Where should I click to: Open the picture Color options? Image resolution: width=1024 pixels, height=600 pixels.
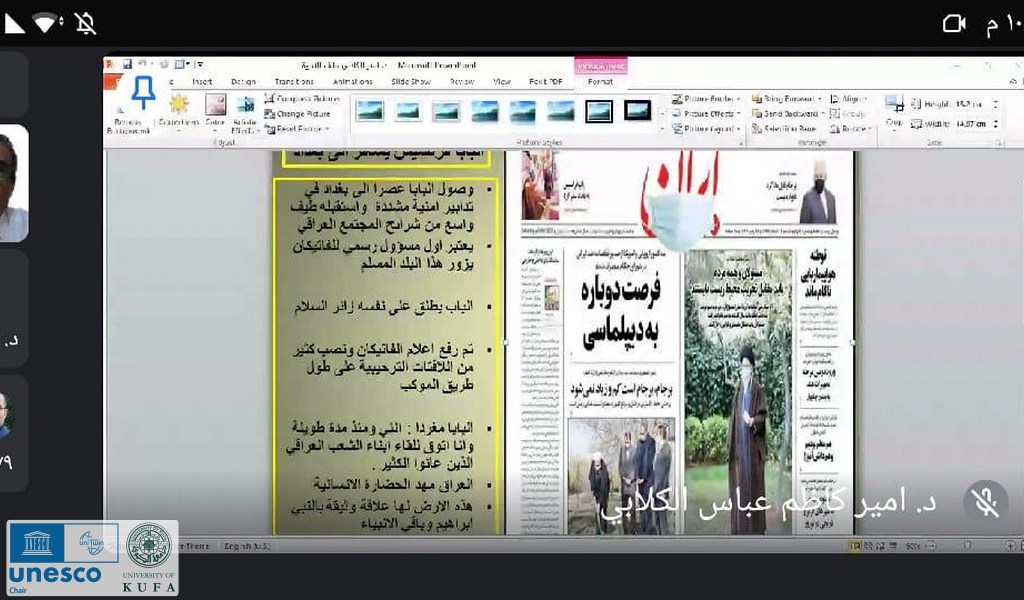pyautogui.click(x=215, y=110)
